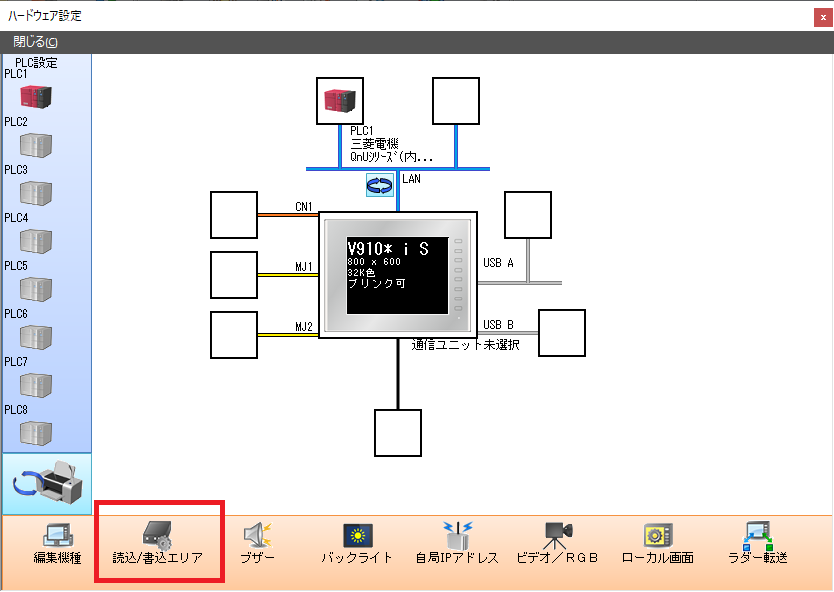This screenshot has width=834, height=592.
Task: Open the 自局IPアドレス settings
Action: pyautogui.click(x=457, y=543)
